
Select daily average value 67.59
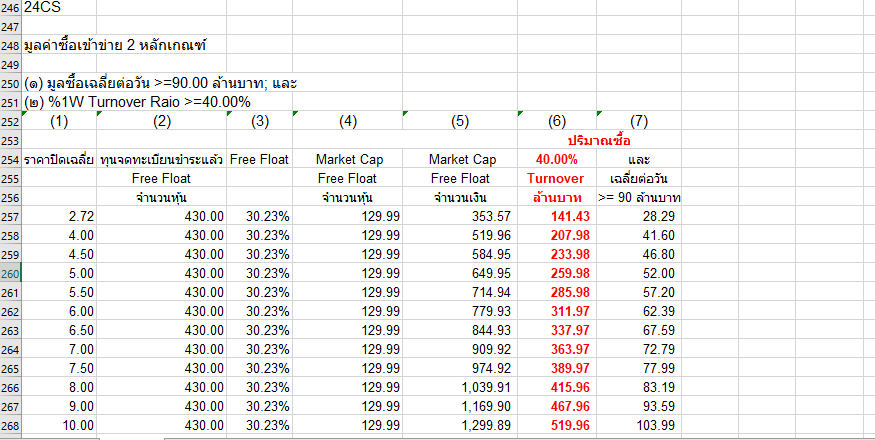point(638,331)
